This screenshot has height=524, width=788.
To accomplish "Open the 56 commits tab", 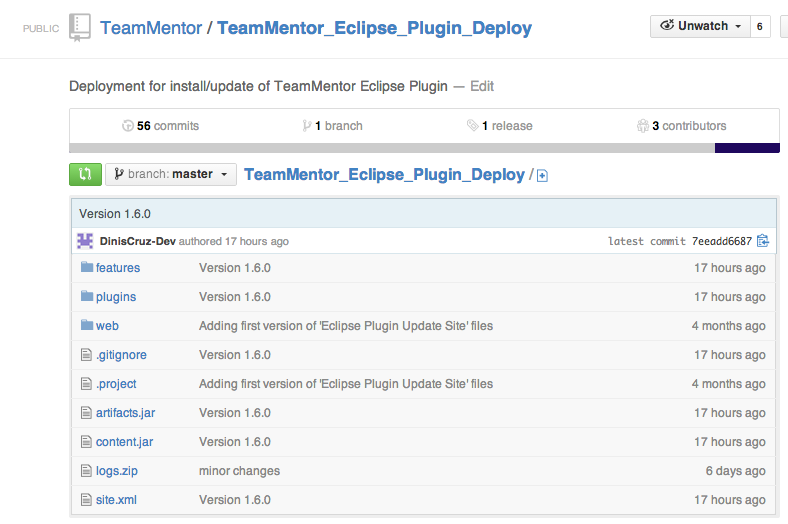I will tap(160, 126).
